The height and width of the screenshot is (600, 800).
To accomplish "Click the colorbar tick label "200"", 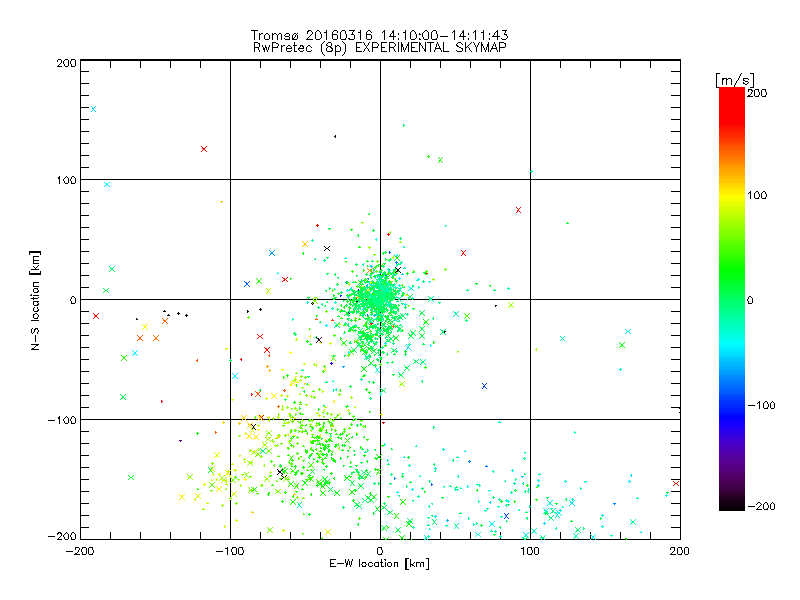I will [757, 93].
